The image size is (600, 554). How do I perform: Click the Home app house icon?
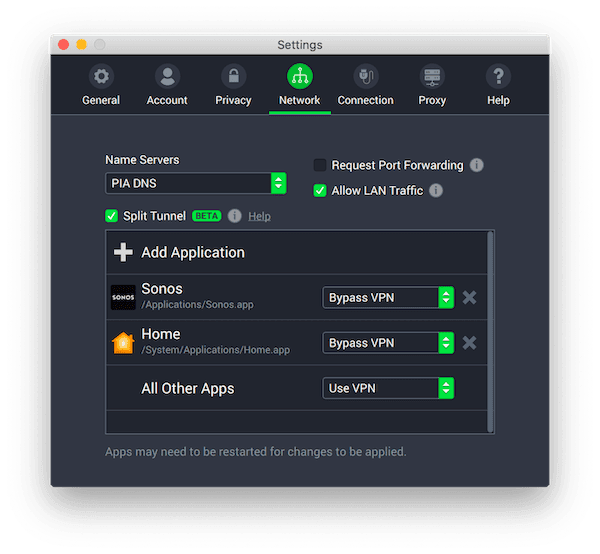click(x=123, y=342)
